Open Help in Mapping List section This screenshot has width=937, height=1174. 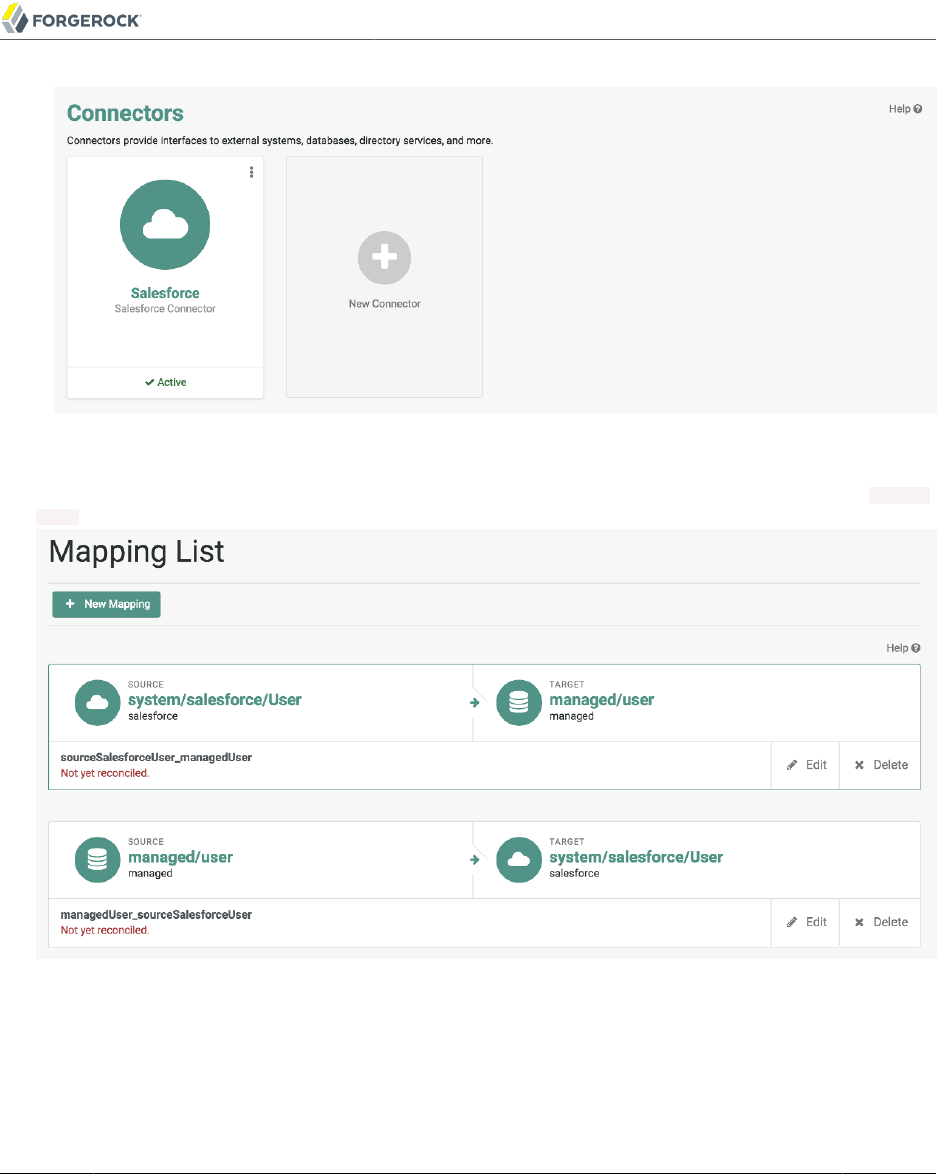(x=903, y=648)
